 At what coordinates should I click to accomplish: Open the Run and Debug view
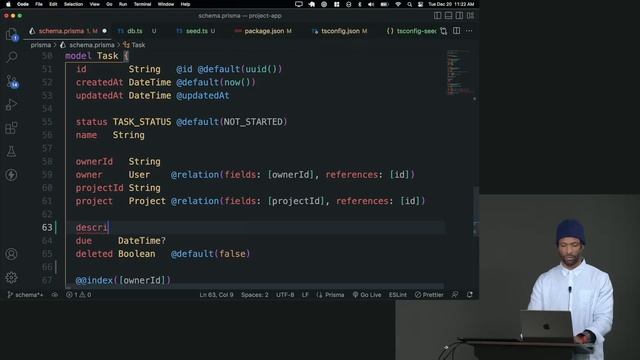(x=11, y=105)
